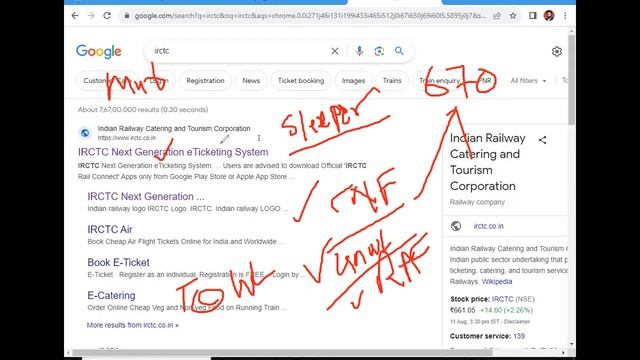Screen dimensions: 640x360
Task: Start voice search with the microphone
Action: [x=359, y=51]
